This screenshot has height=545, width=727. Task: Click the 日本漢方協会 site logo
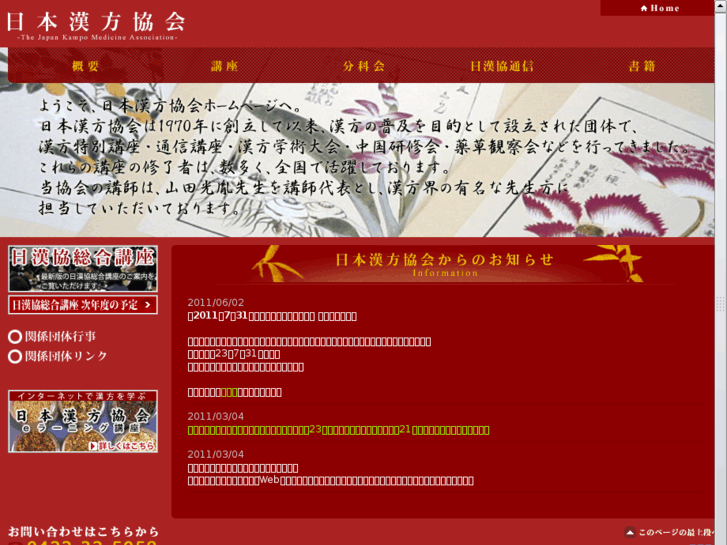pyautogui.click(x=96, y=25)
